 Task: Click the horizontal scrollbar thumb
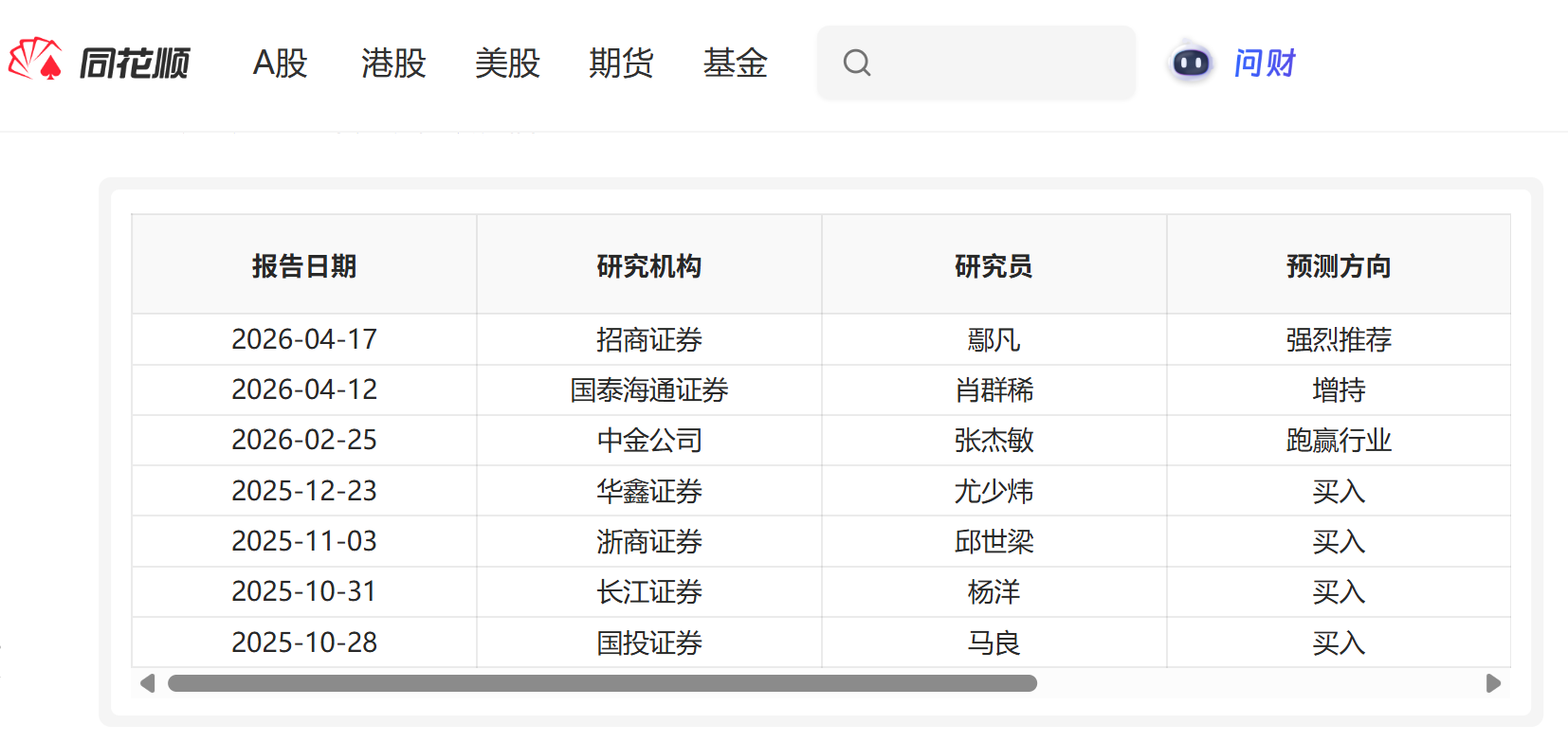602,683
